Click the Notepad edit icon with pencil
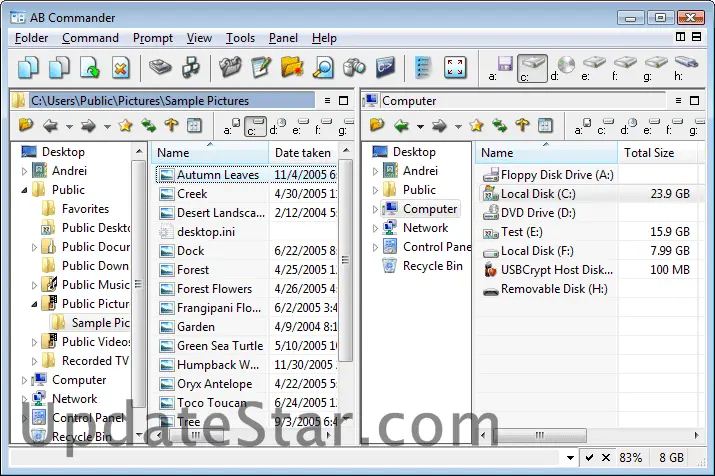The height and width of the screenshot is (476, 715). pos(261,67)
